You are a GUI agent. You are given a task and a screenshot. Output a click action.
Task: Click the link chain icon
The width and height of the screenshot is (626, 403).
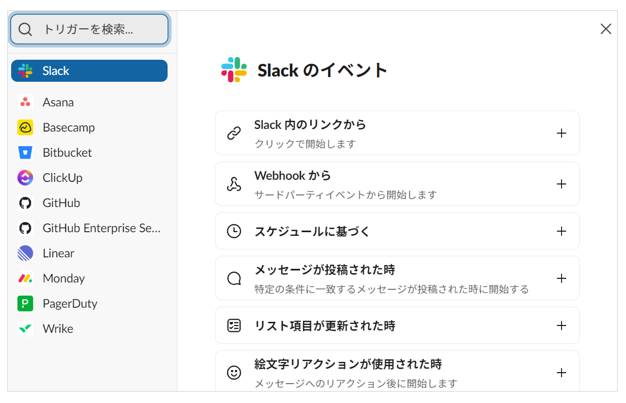[234, 133]
